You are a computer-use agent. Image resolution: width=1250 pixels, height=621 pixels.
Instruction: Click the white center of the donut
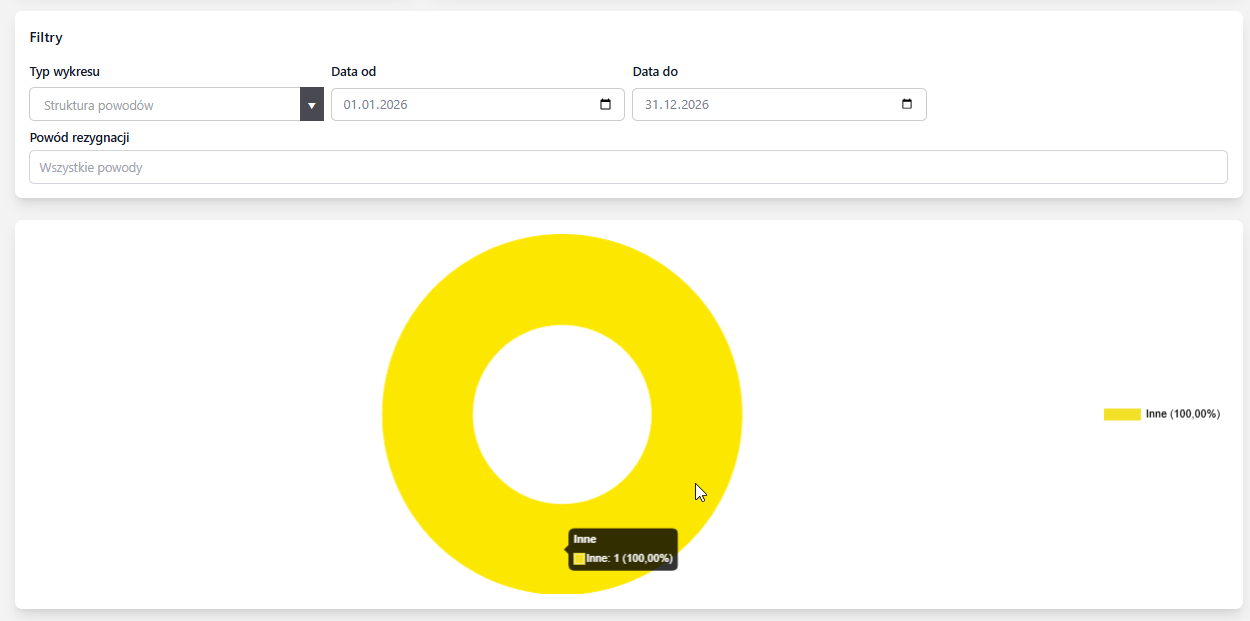562,414
